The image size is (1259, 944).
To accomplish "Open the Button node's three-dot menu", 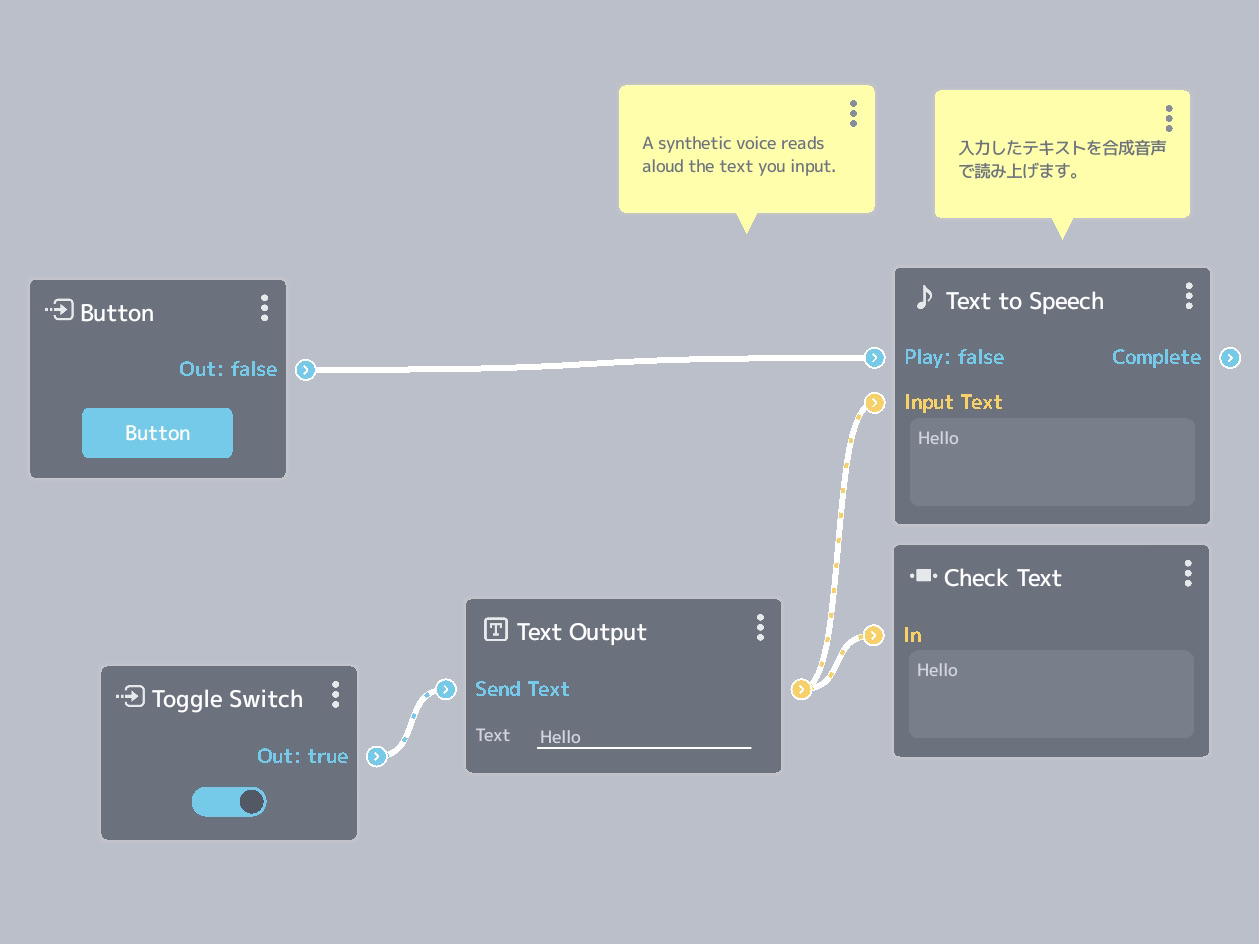I will coord(264,308).
